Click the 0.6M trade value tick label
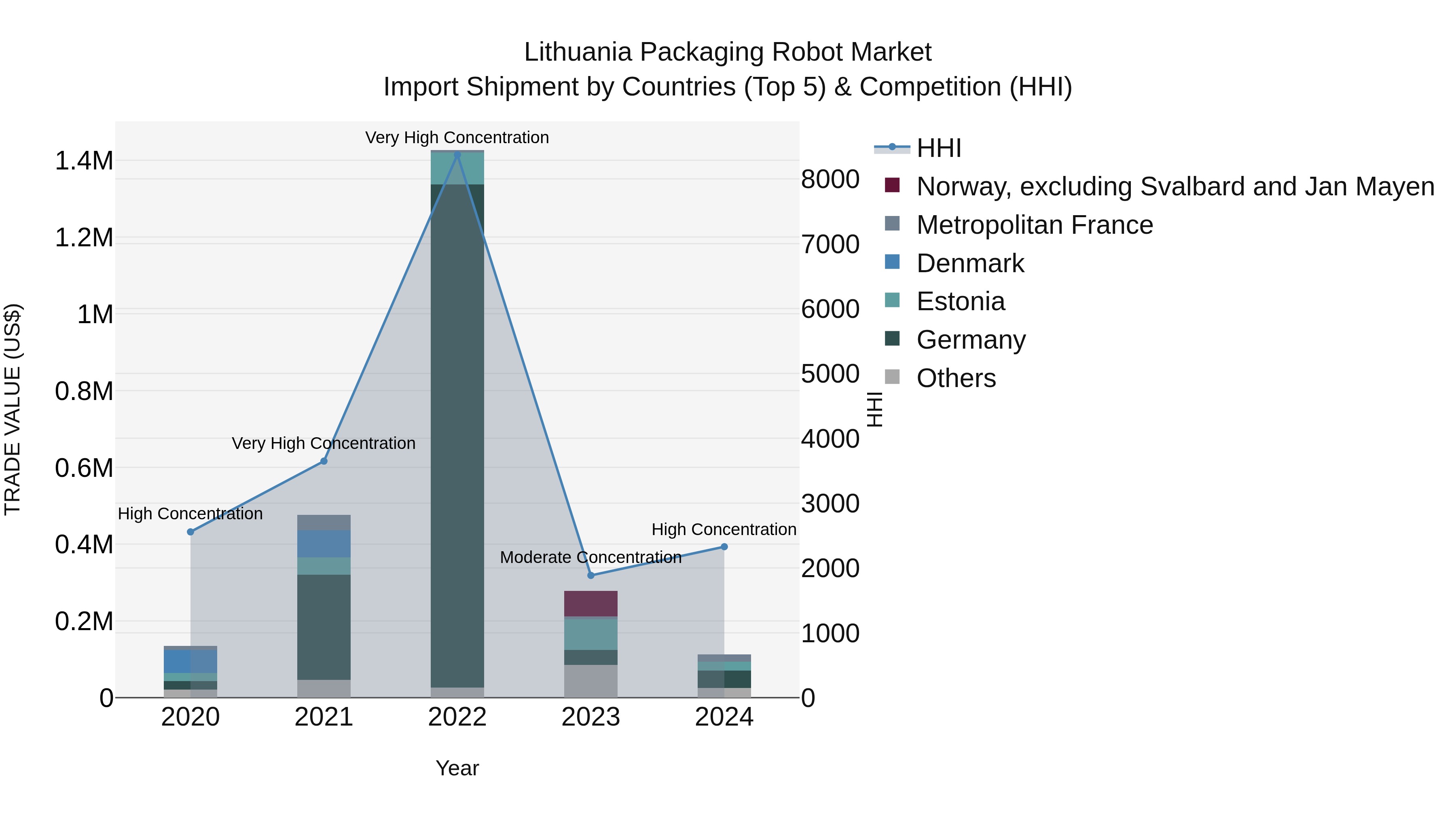This screenshot has width=1456, height=819. (x=84, y=468)
